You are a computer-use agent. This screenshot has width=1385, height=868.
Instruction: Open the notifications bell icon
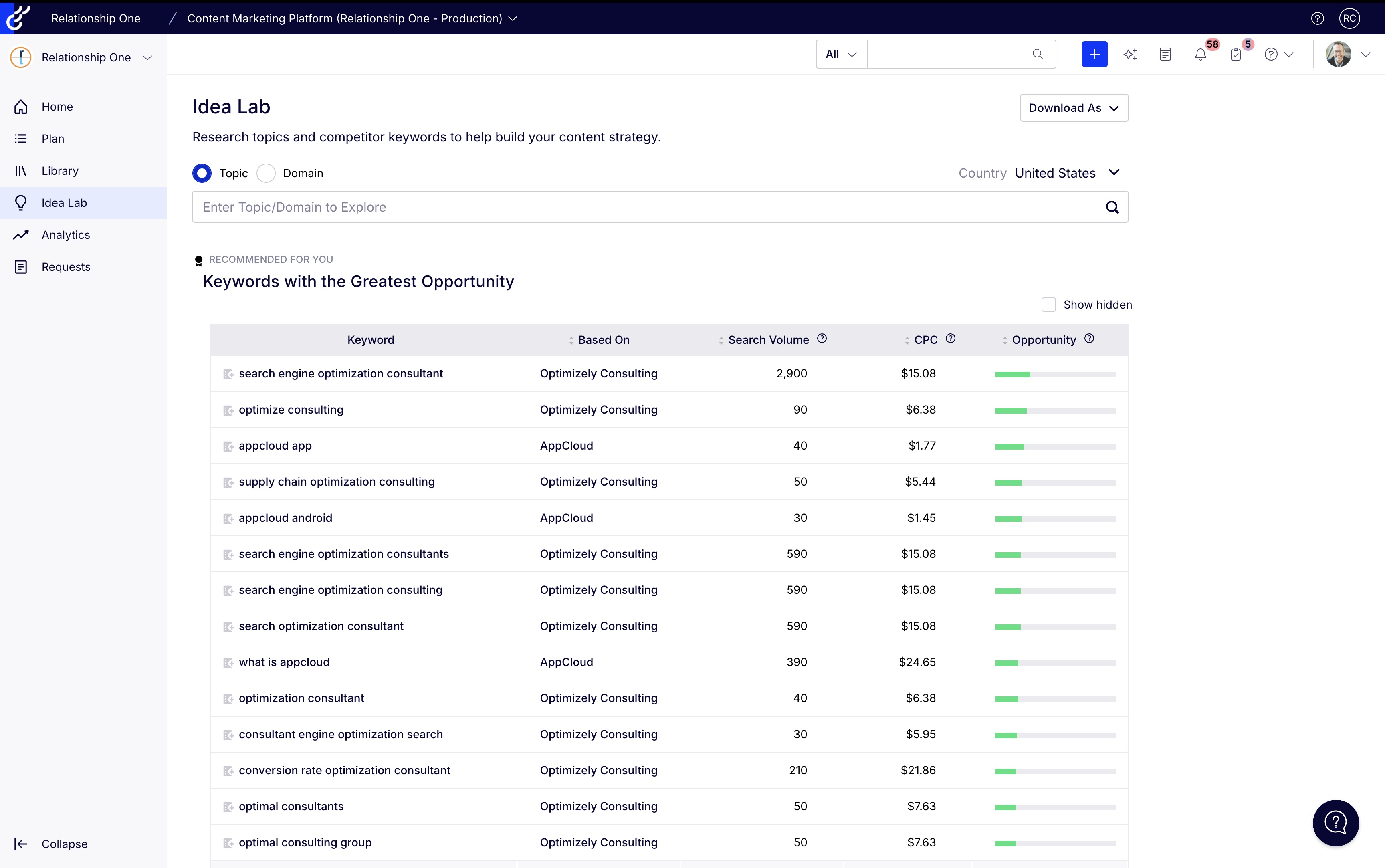coord(1200,54)
